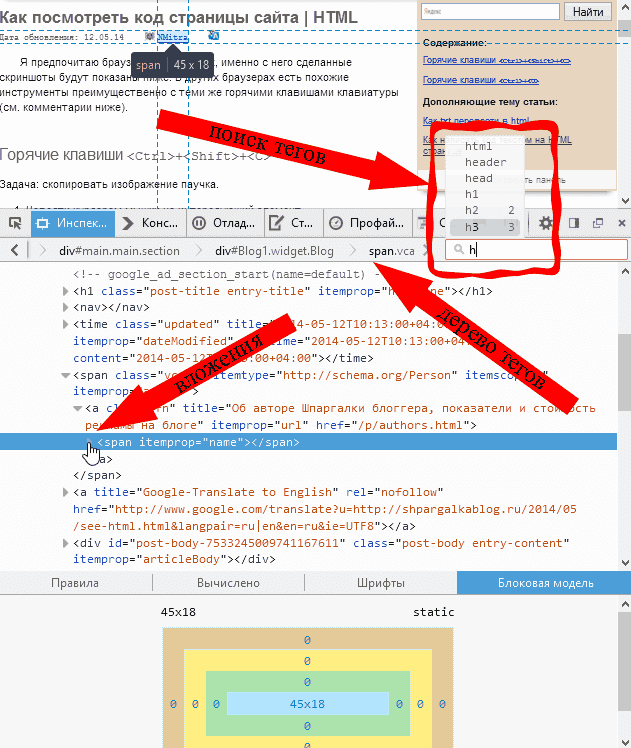Select the Правила sidebar tab
Screen dimensions: 631x748
tap(75, 583)
